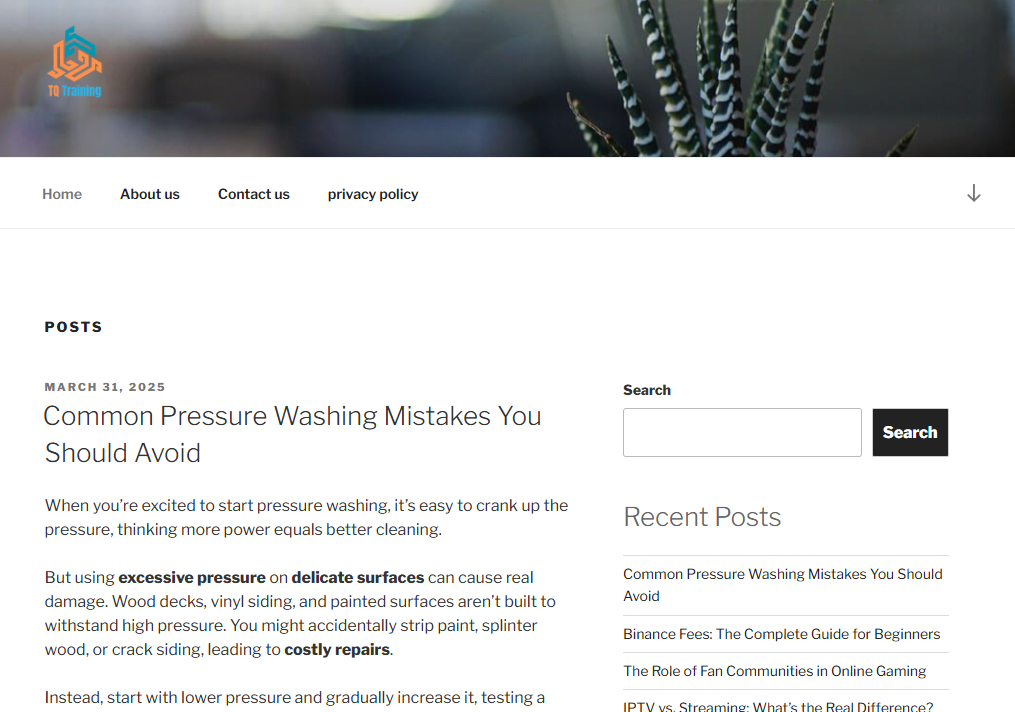This screenshot has height=712, width=1015.
Task: Click the Search label above the field
Action: point(647,390)
